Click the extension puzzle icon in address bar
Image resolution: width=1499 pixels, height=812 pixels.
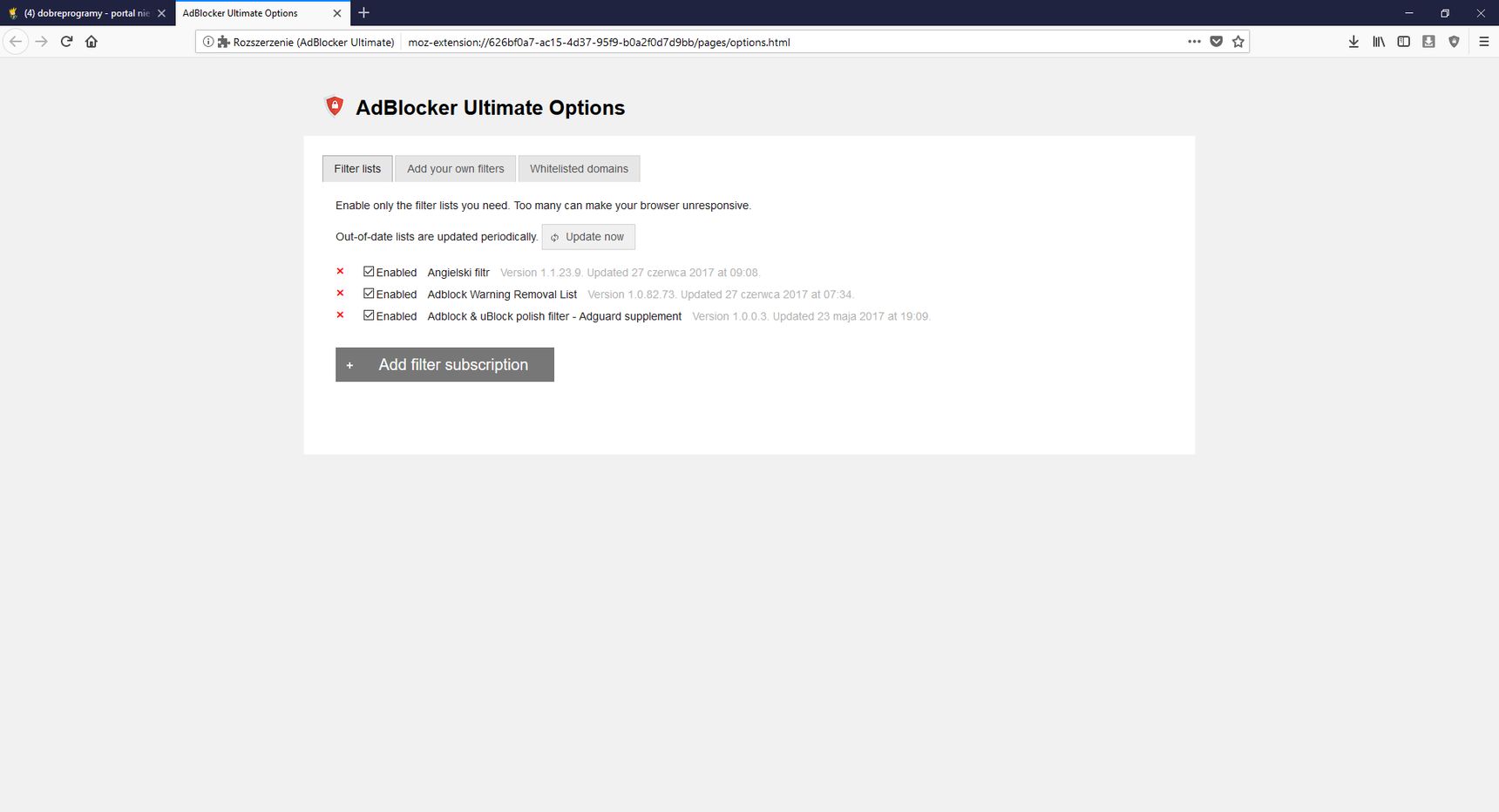pos(223,42)
